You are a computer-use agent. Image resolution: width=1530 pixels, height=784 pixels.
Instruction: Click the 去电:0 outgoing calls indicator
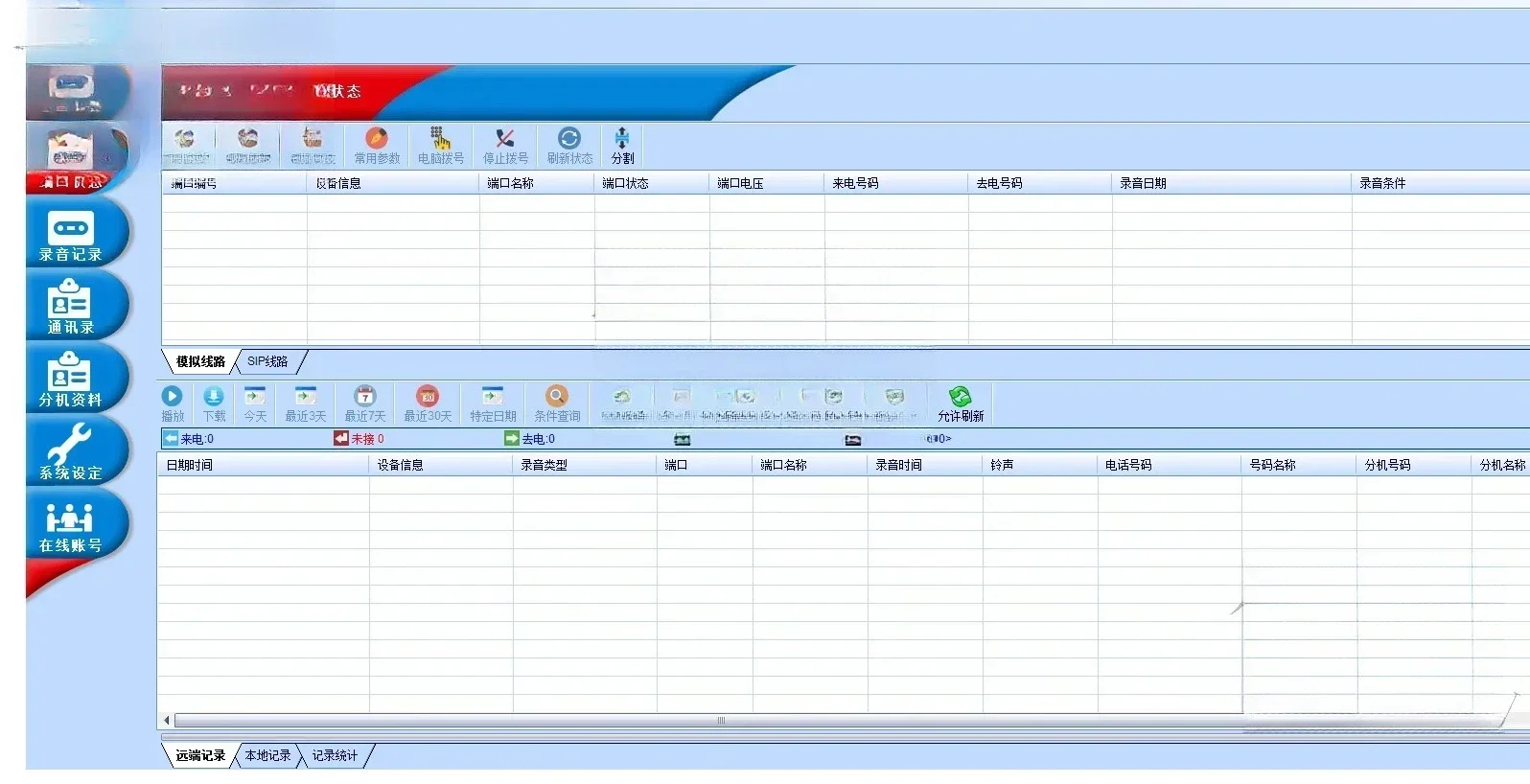[x=530, y=439]
